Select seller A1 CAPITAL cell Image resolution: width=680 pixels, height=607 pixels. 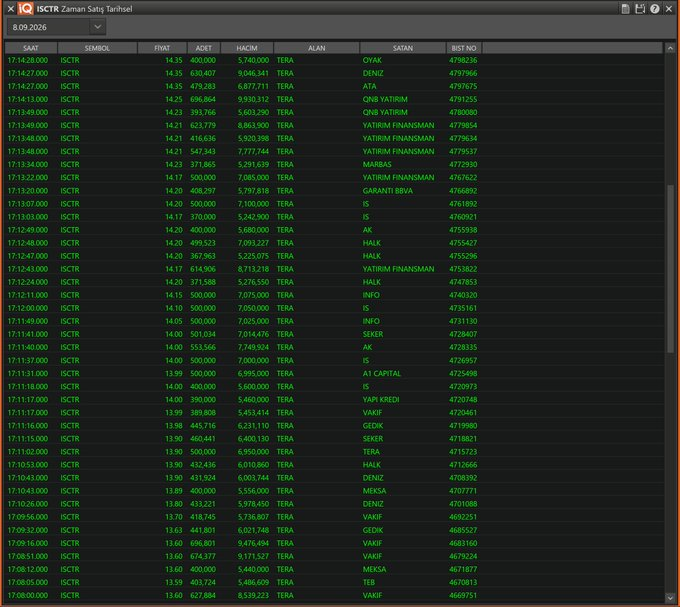(382, 373)
